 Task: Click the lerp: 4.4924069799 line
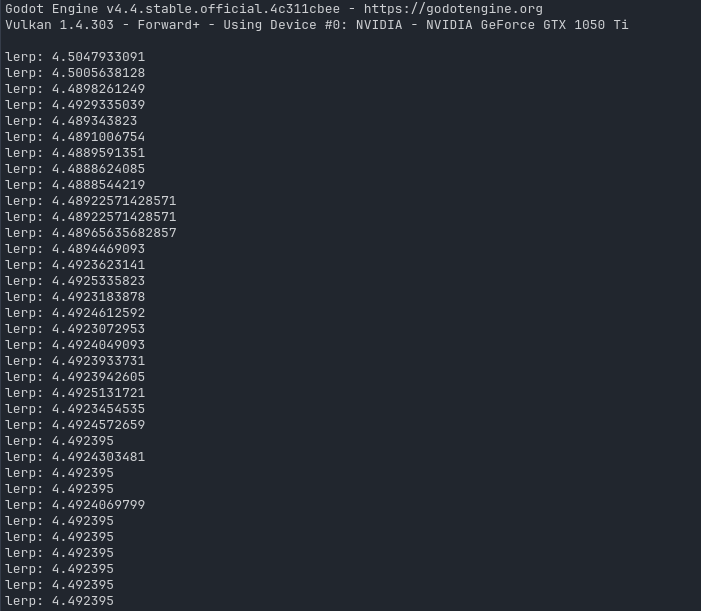point(75,505)
